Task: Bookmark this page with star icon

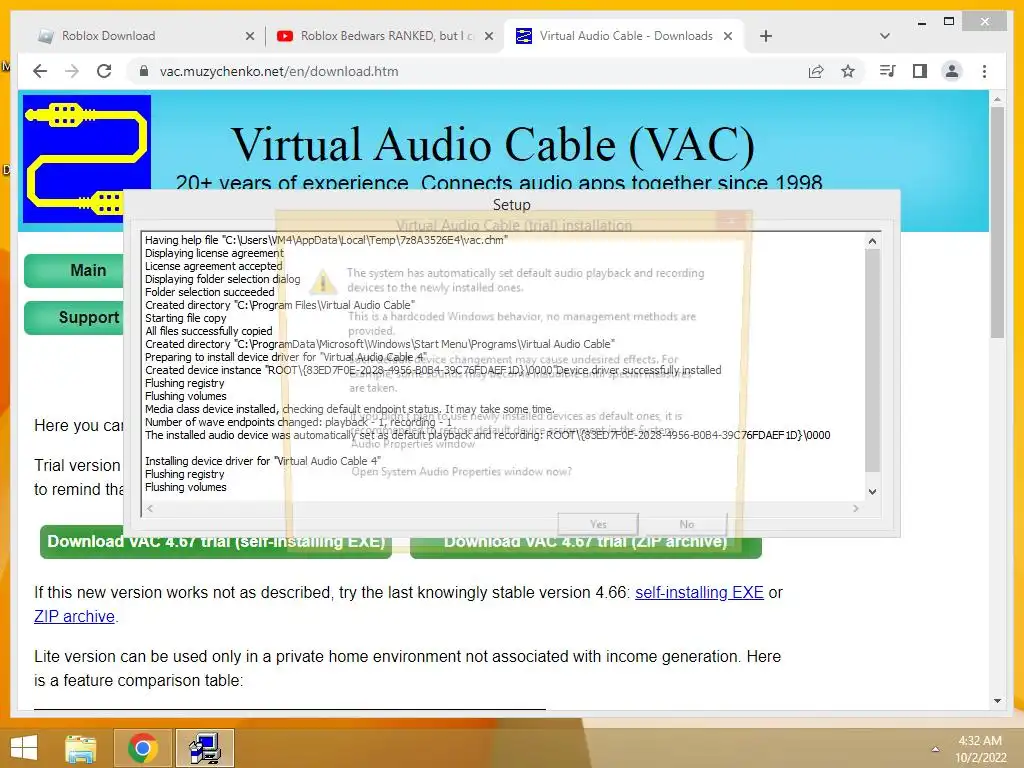Action: point(848,71)
